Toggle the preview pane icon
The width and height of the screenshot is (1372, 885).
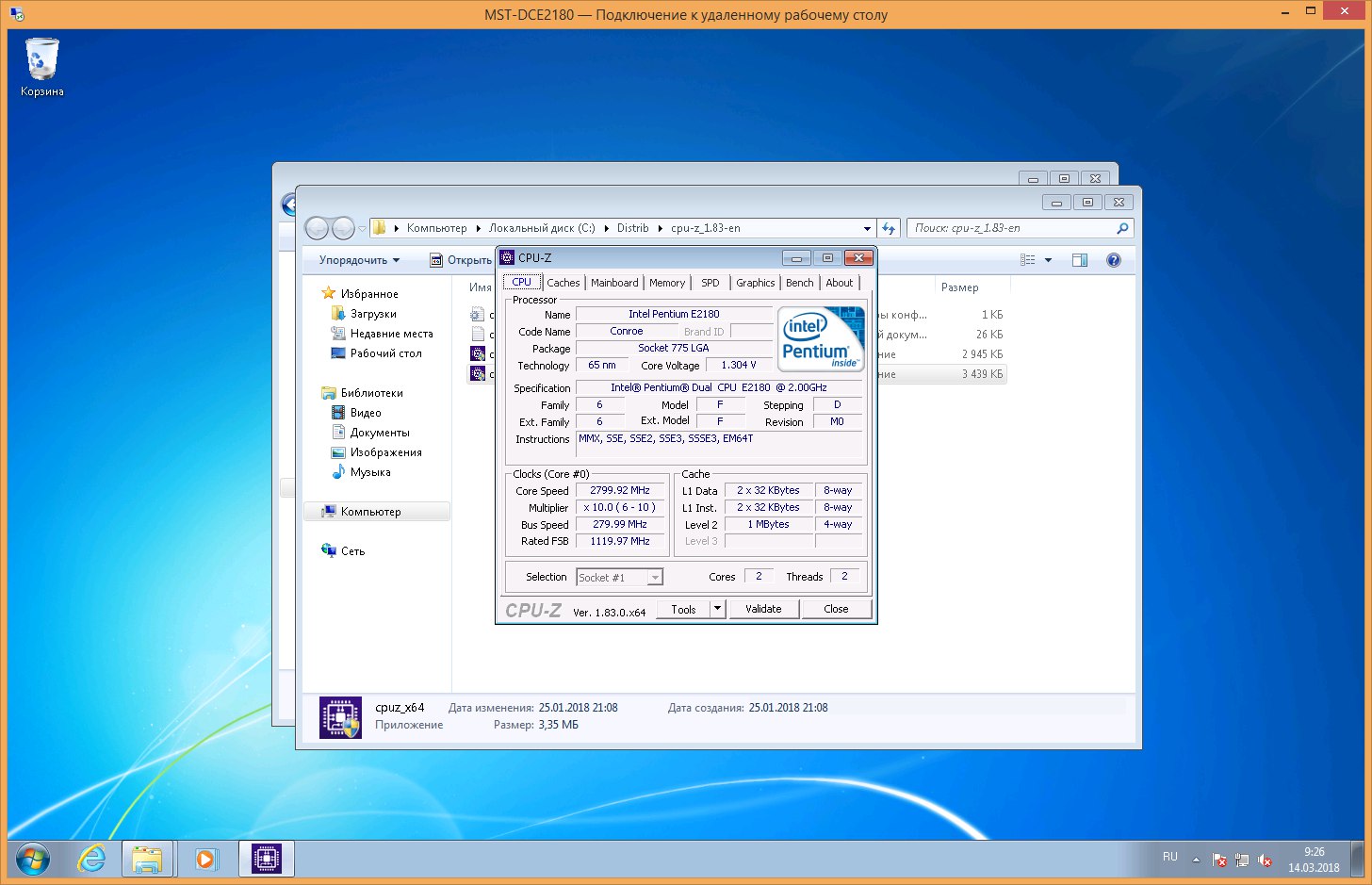tap(1080, 260)
